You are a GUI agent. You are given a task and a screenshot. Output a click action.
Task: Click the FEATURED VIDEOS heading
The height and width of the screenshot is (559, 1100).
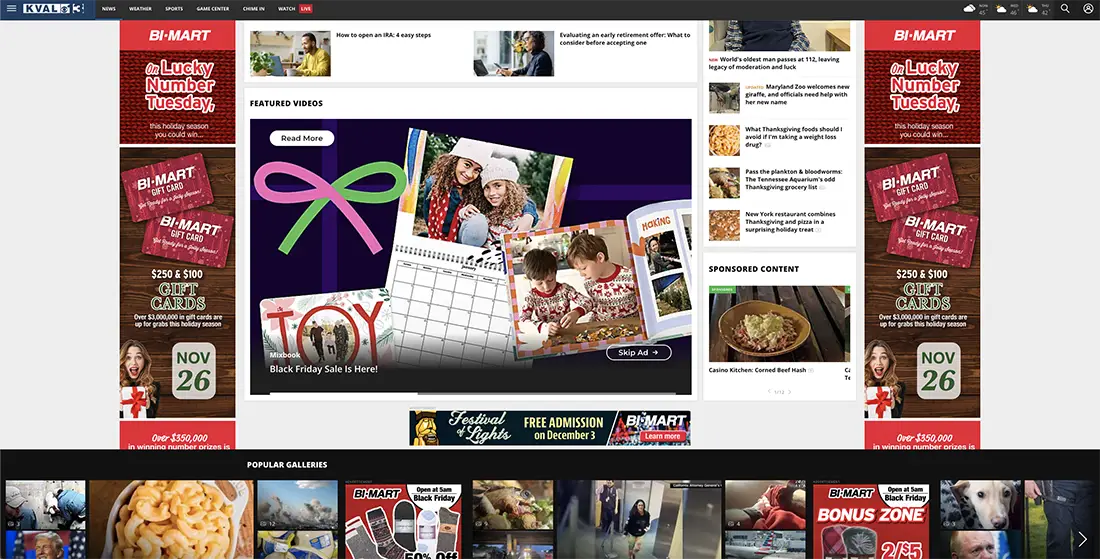pyautogui.click(x=286, y=103)
